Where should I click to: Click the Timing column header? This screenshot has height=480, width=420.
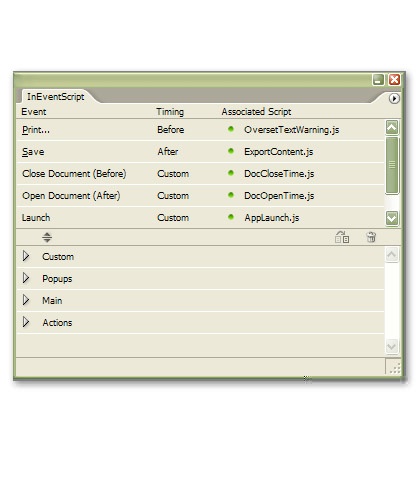170,112
